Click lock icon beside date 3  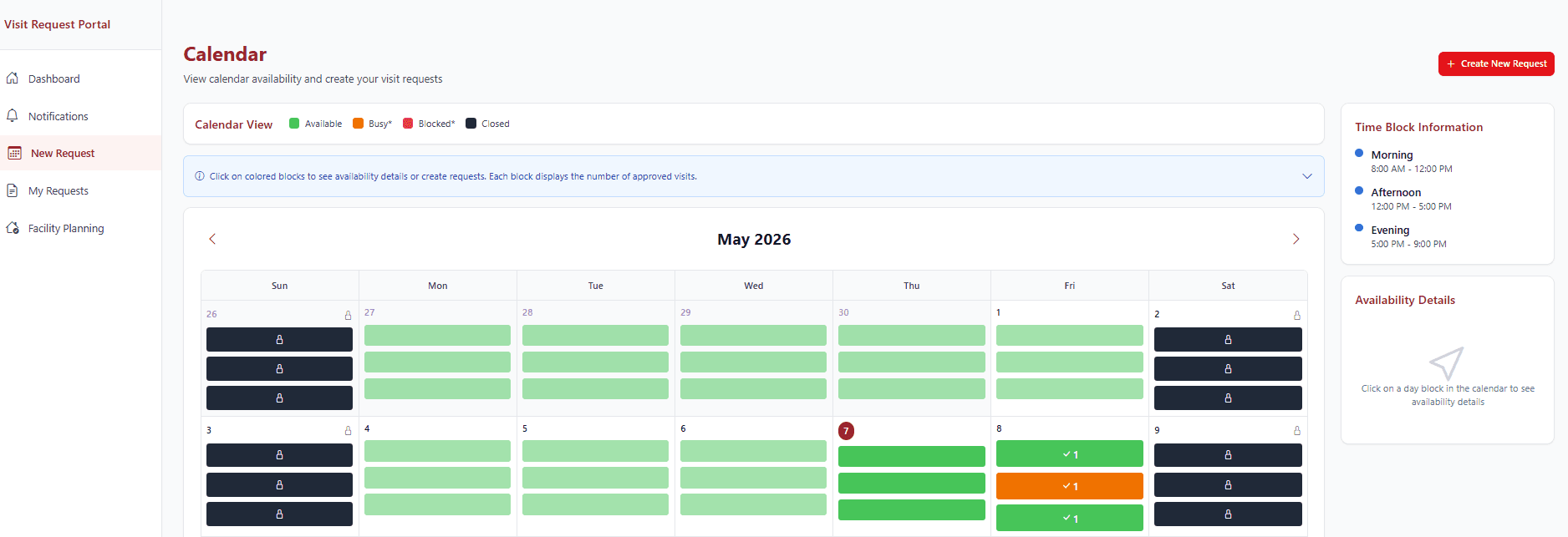click(349, 430)
